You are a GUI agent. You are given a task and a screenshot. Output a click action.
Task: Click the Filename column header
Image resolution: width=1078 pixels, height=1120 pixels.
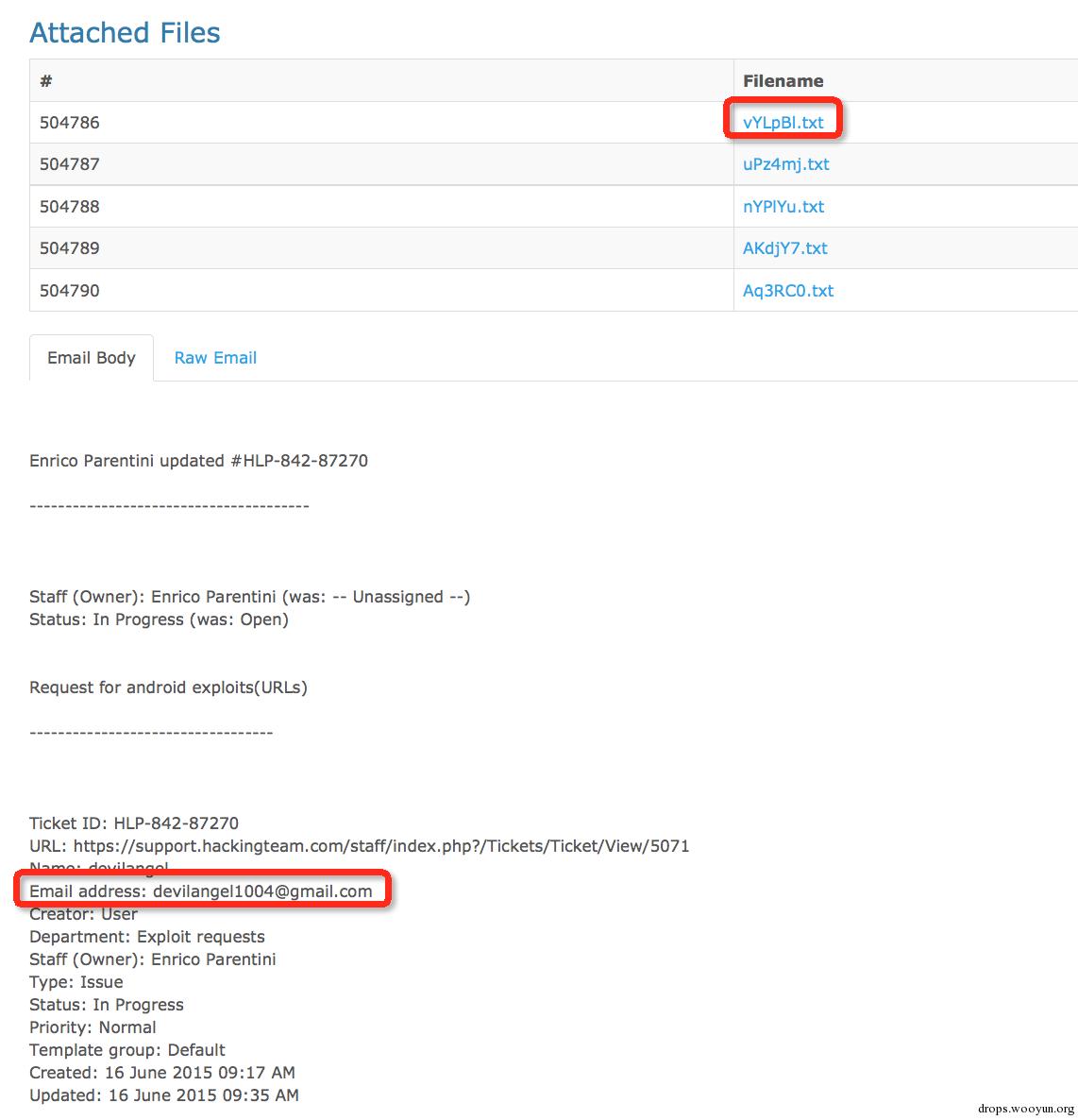click(x=783, y=80)
